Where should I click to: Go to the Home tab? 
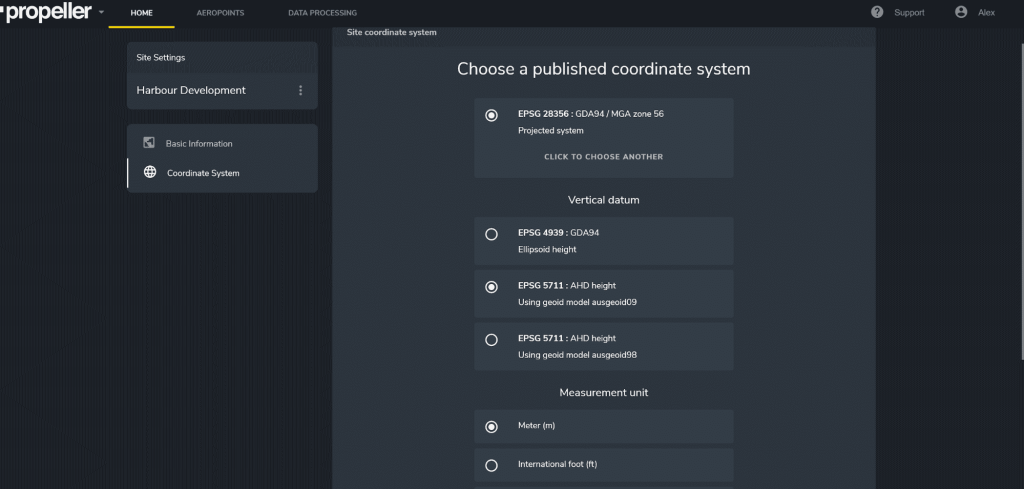click(x=141, y=13)
